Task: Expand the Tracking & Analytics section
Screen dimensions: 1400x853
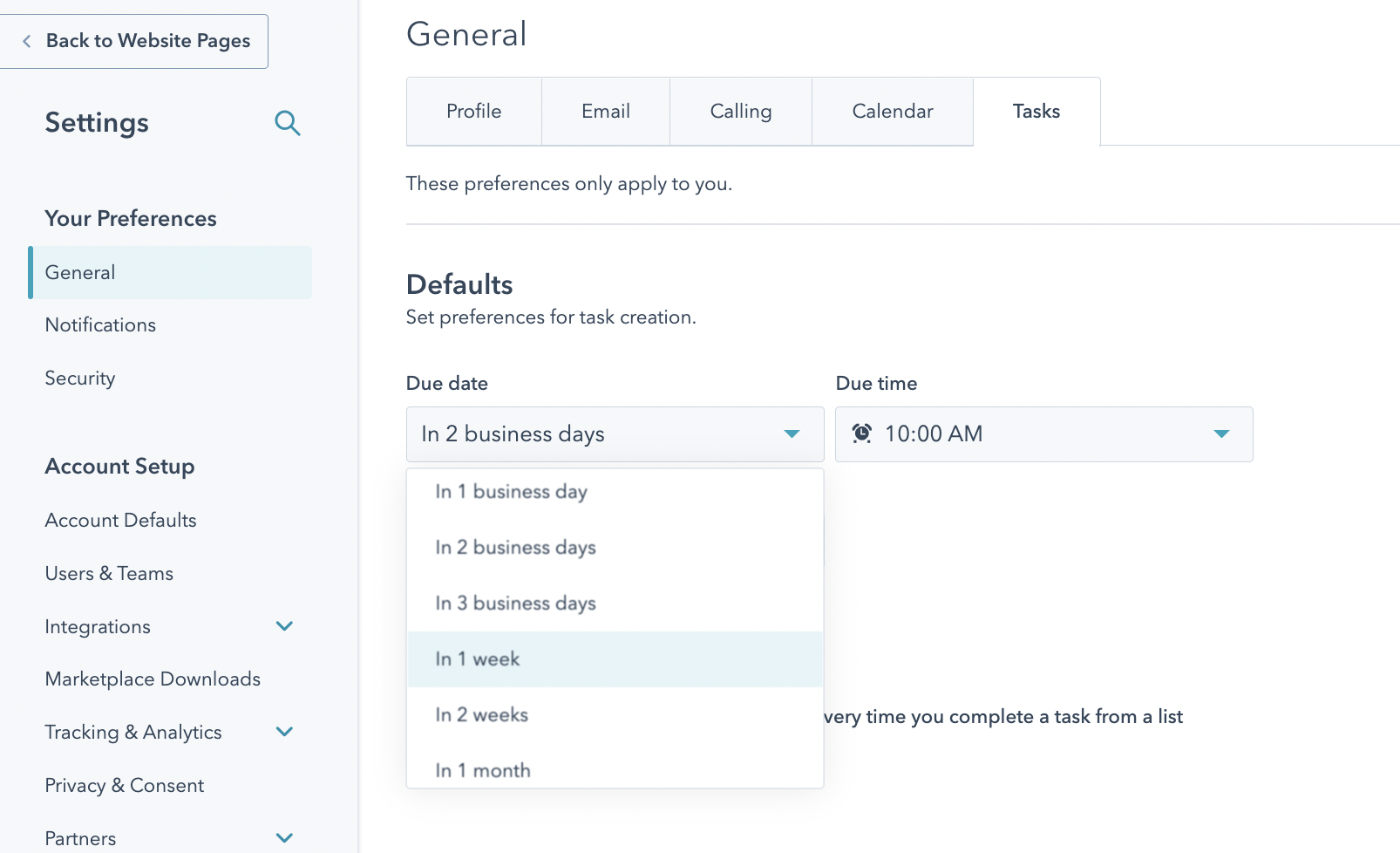Action: pyautogui.click(x=284, y=732)
